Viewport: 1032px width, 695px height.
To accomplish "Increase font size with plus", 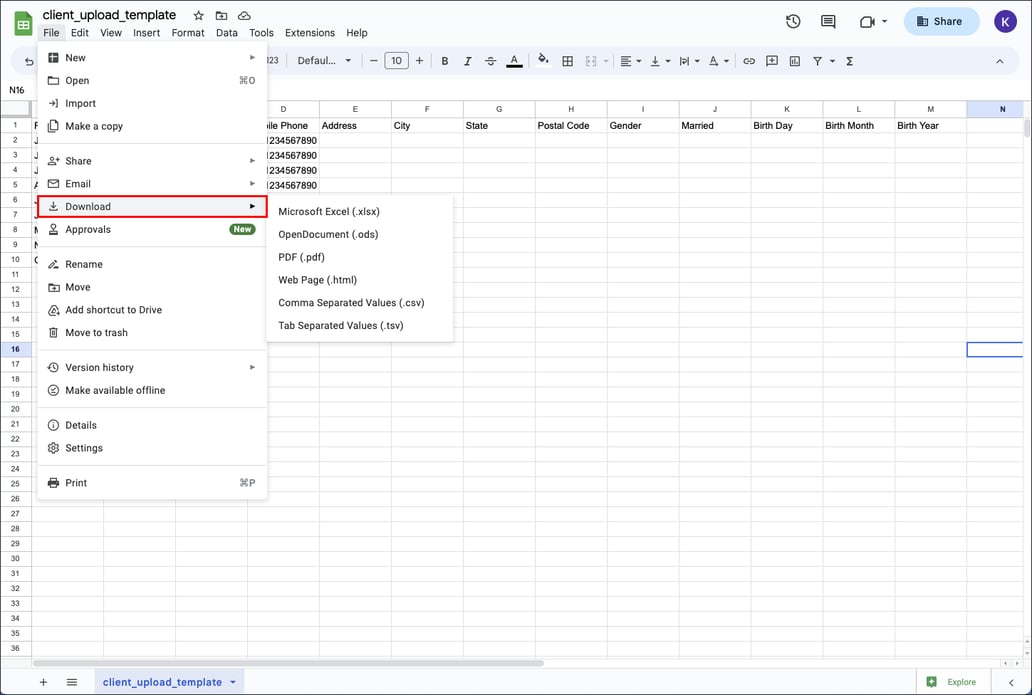I will 419,61.
